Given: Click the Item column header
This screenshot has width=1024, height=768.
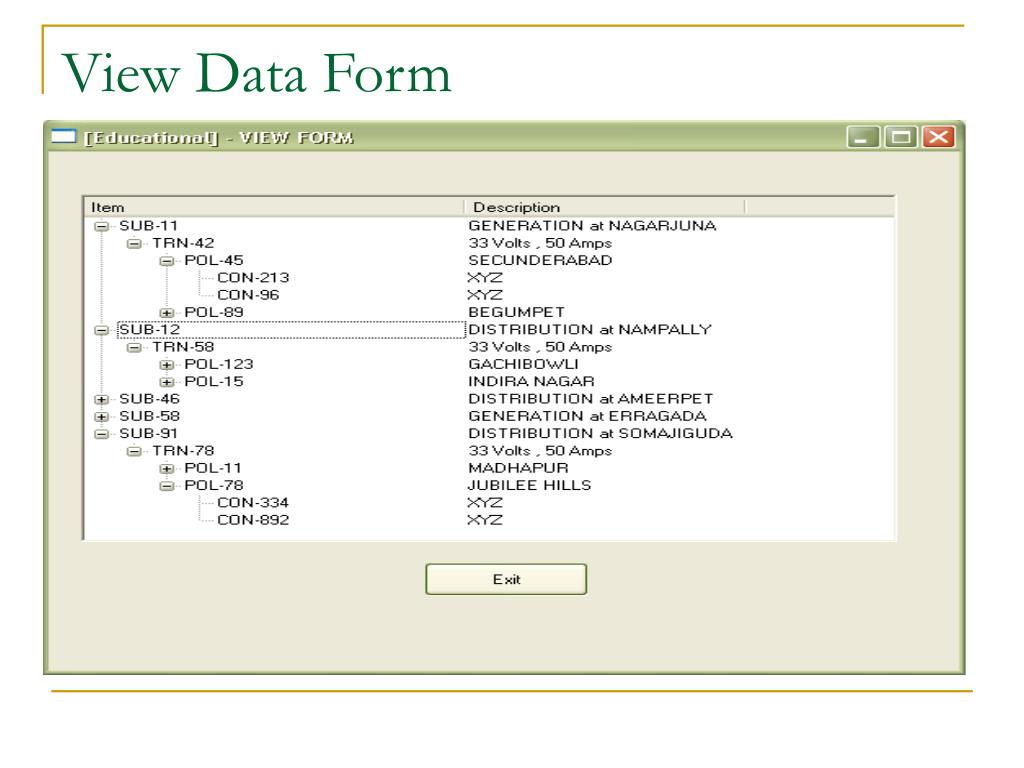Looking at the screenshot, I should click(274, 207).
